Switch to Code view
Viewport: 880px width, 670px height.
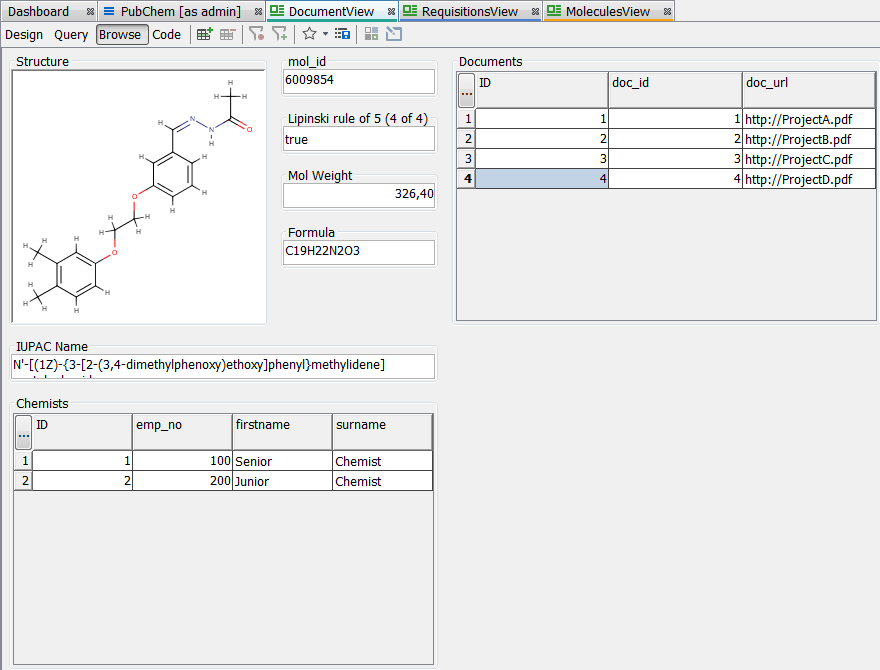pyautogui.click(x=167, y=35)
